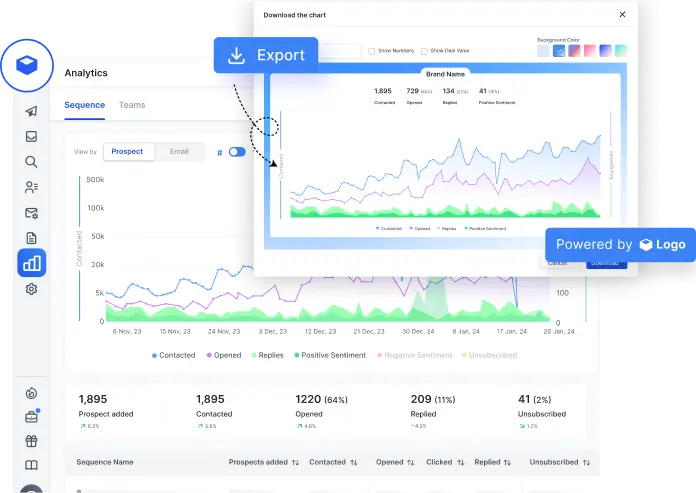Toggle the # numbers switch

click(237, 152)
